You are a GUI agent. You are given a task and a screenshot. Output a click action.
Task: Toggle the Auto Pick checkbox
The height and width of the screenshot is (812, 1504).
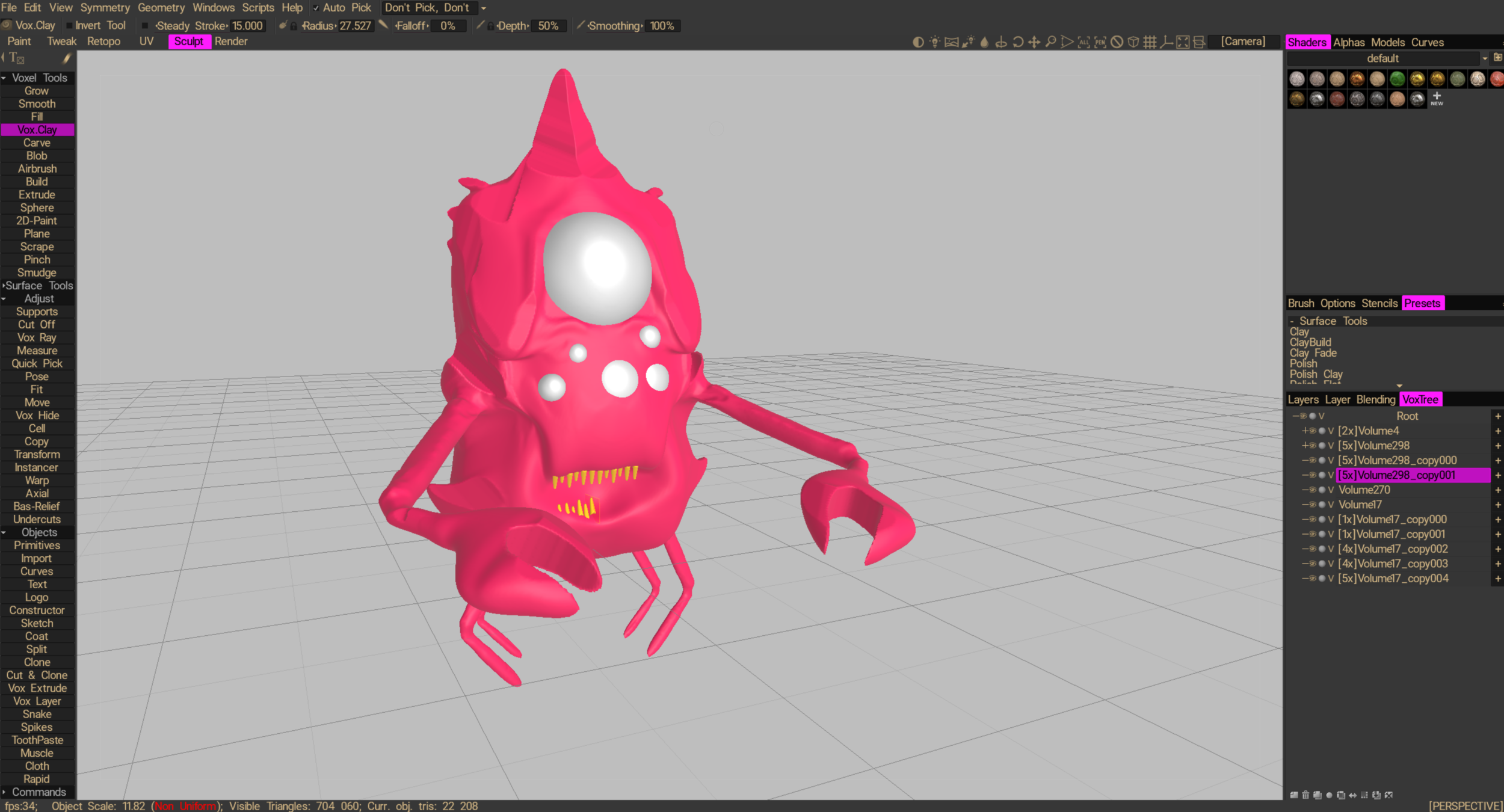pyautogui.click(x=316, y=8)
